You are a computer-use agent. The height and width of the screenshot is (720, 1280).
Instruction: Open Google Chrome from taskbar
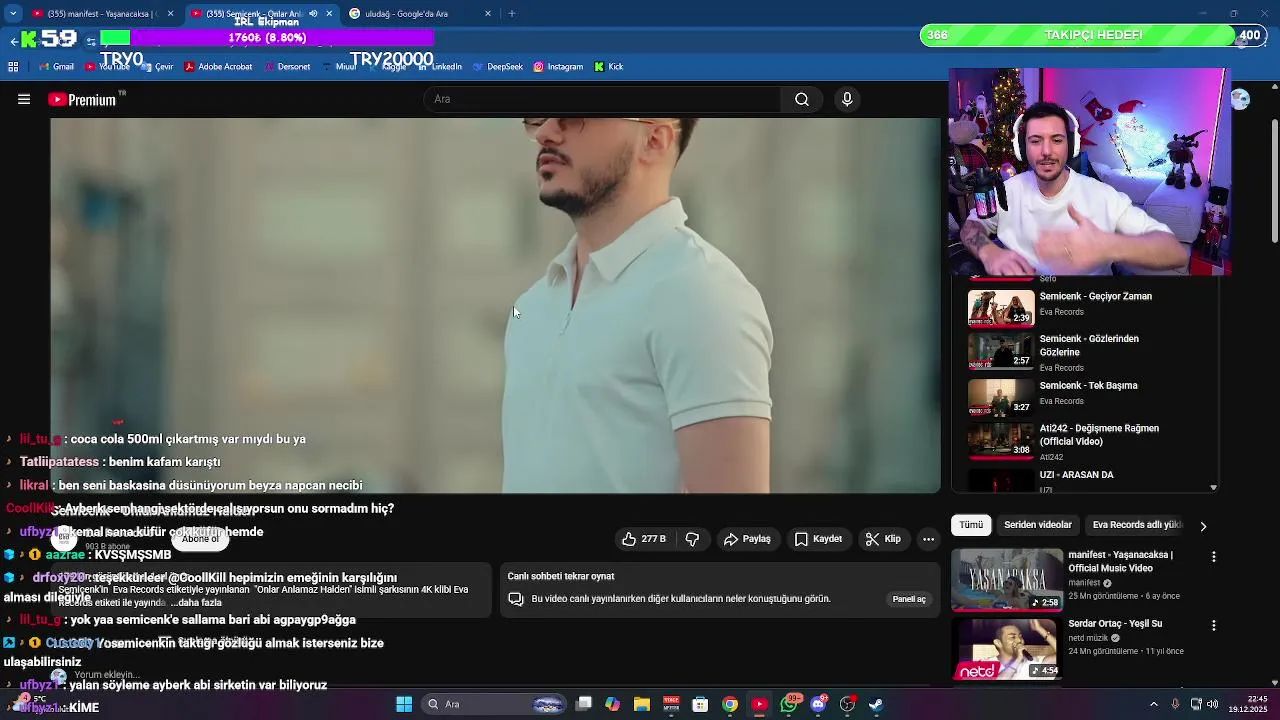tap(730, 705)
